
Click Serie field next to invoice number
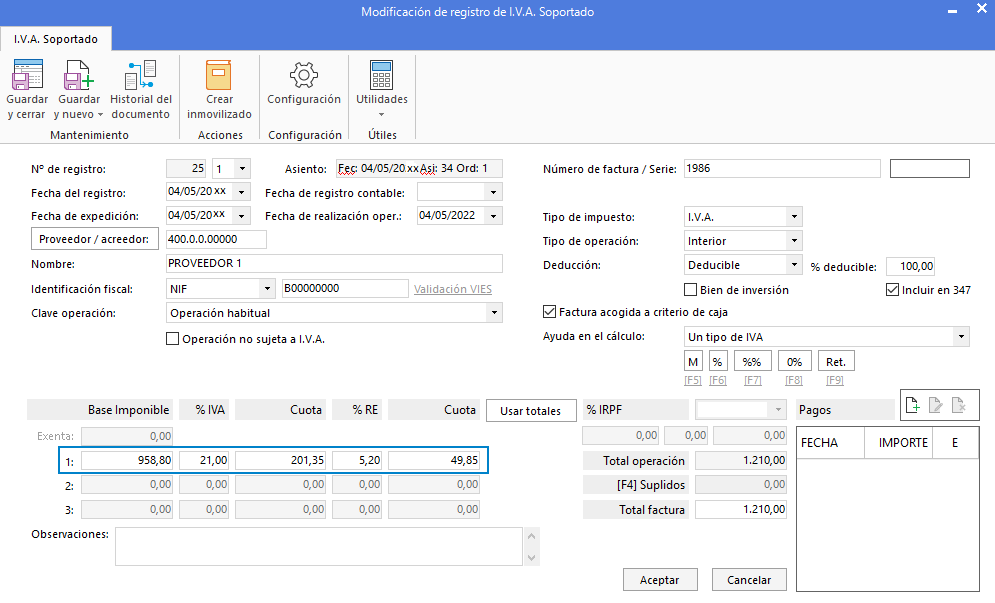930,168
